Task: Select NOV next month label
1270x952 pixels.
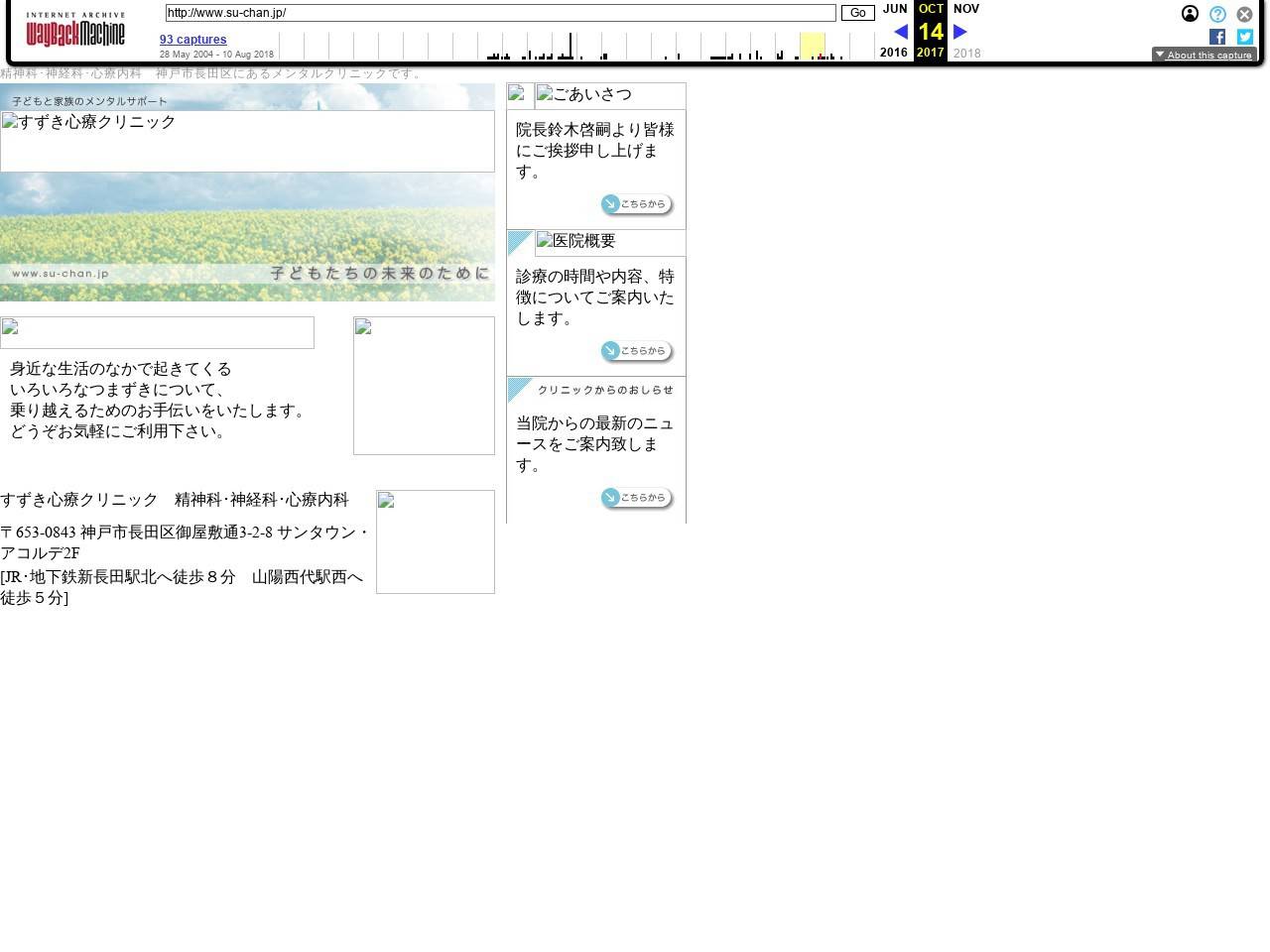Action: click(965, 9)
